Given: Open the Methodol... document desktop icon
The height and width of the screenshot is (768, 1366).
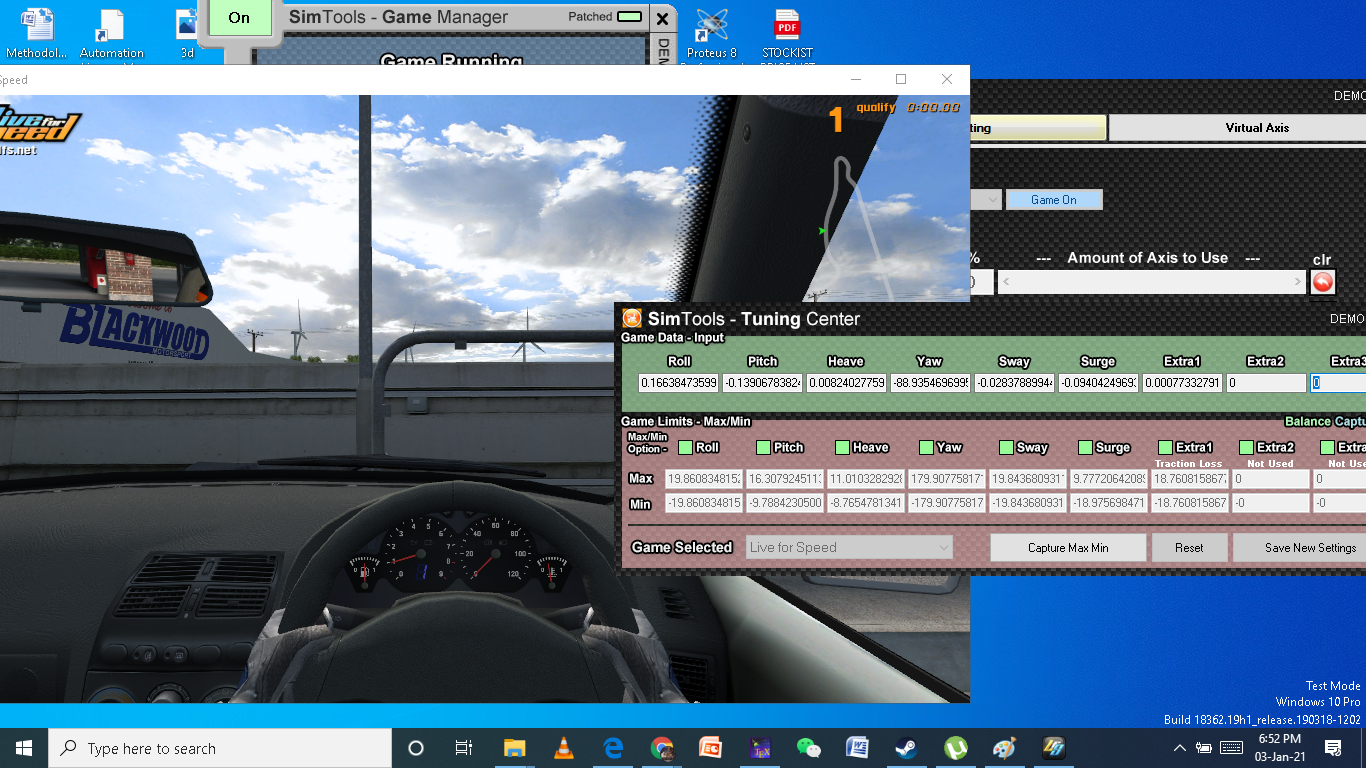Looking at the screenshot, I should 37,33.
